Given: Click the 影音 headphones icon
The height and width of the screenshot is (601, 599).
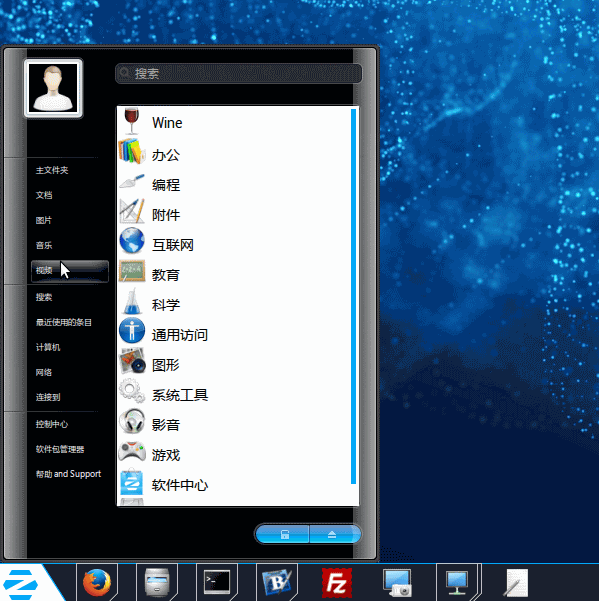Looking at the screenshot, I should [132, 421].
